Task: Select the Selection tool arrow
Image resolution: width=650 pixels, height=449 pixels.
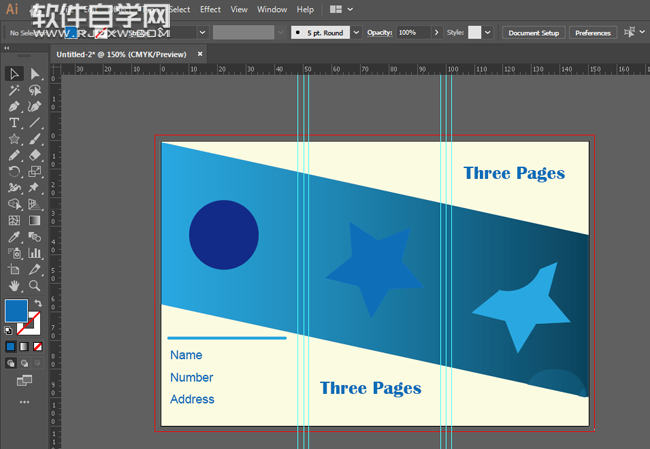Action: pyautogui.click(x=14, y=74)
